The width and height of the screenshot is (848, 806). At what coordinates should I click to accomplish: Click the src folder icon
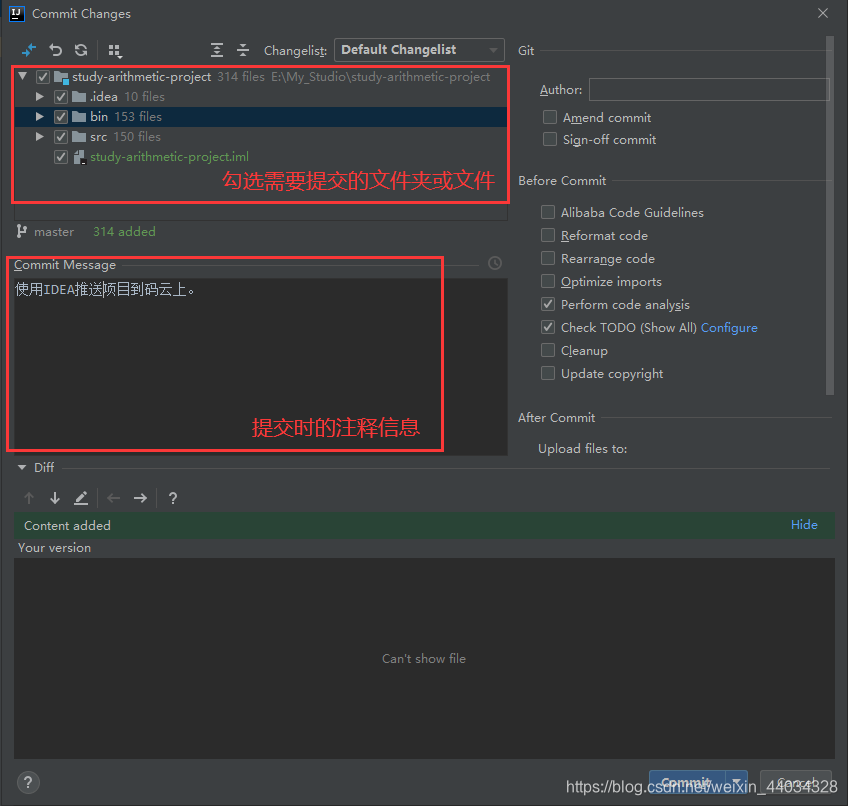pyautogui.click(x=79, y=137)
